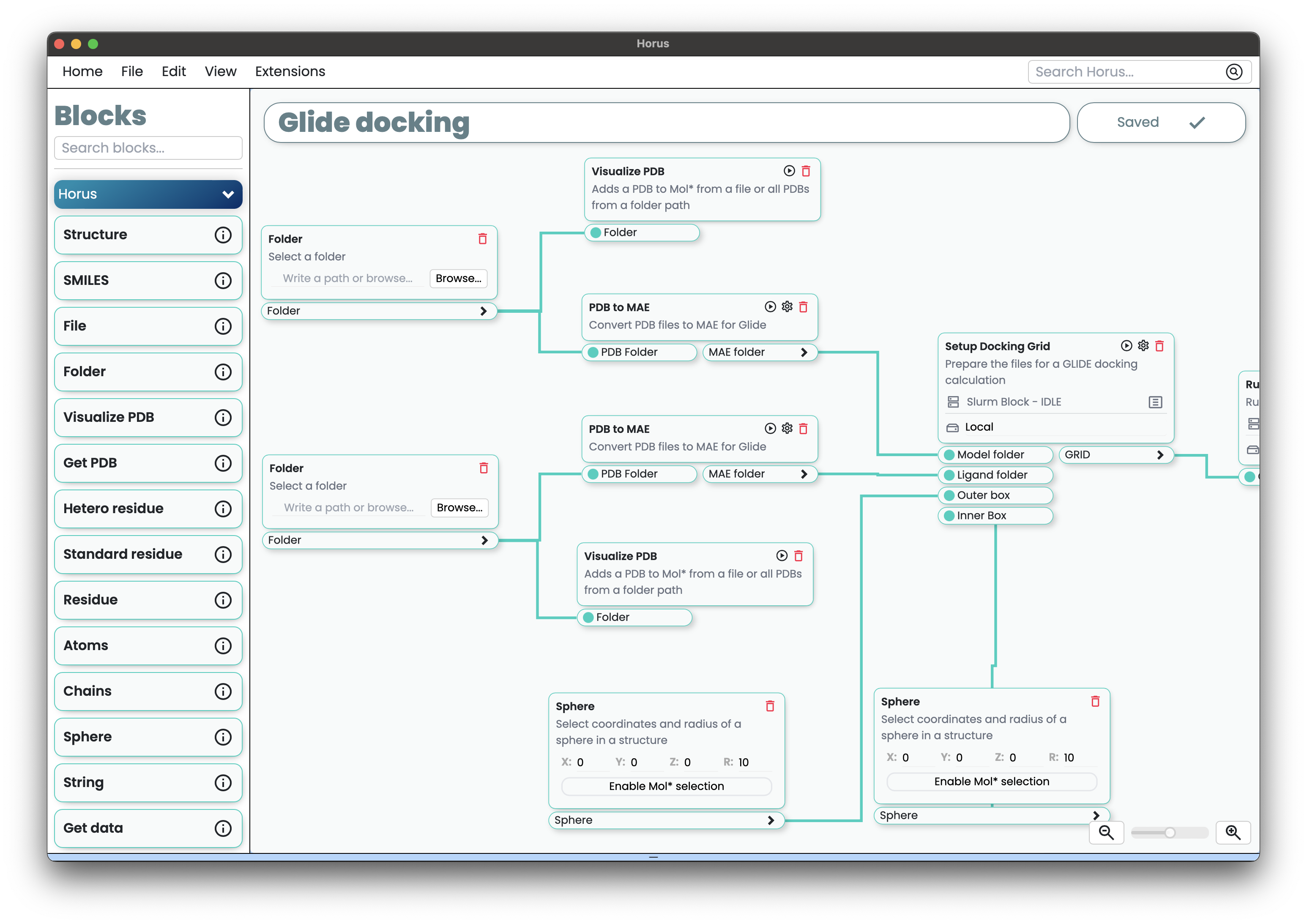Delete the right Sphere block
Image resolution: width=1307 pixels, height=924 pixels.
tap(1096, 701)
